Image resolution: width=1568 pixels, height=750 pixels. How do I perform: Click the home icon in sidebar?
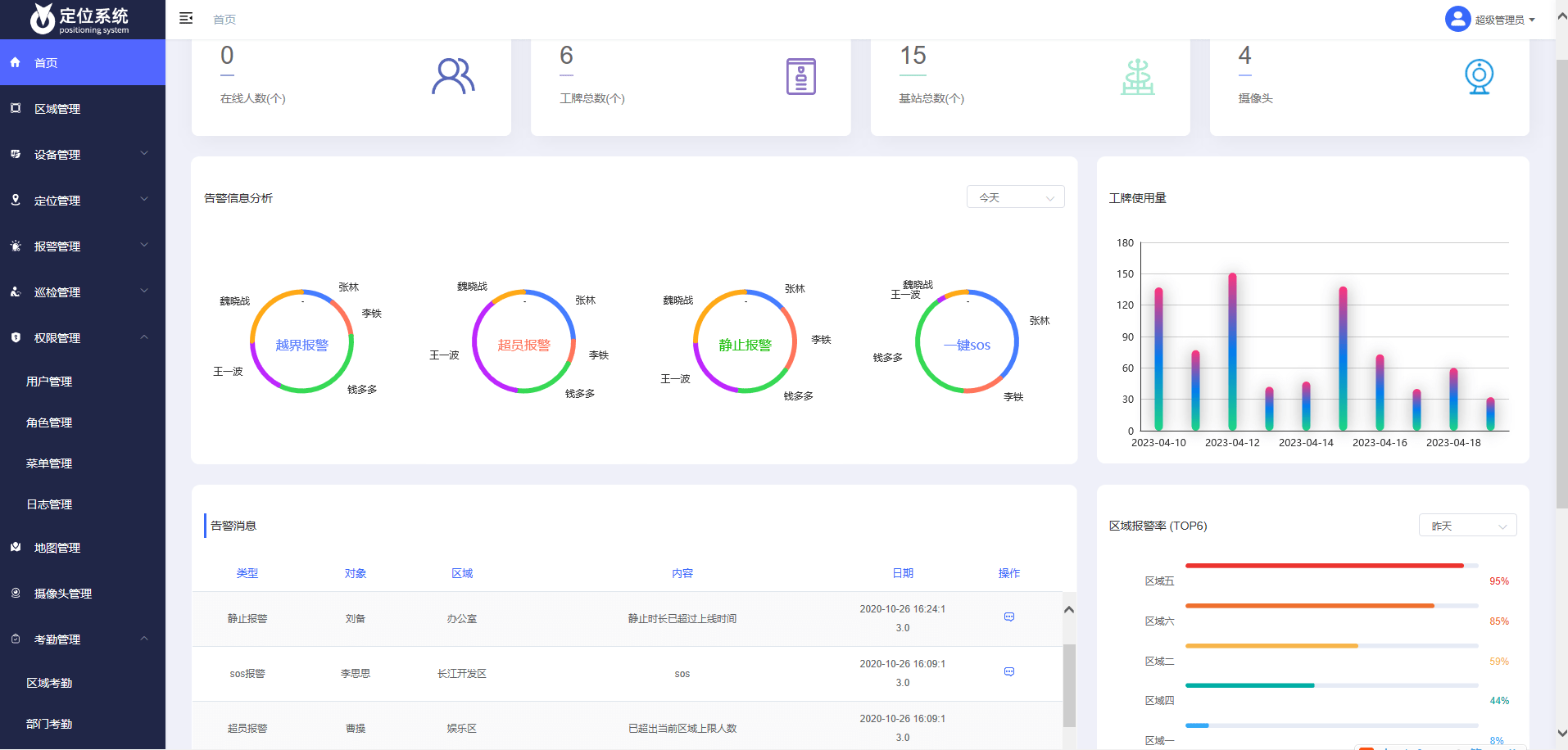pyautogui.click(x=15, y=62)
